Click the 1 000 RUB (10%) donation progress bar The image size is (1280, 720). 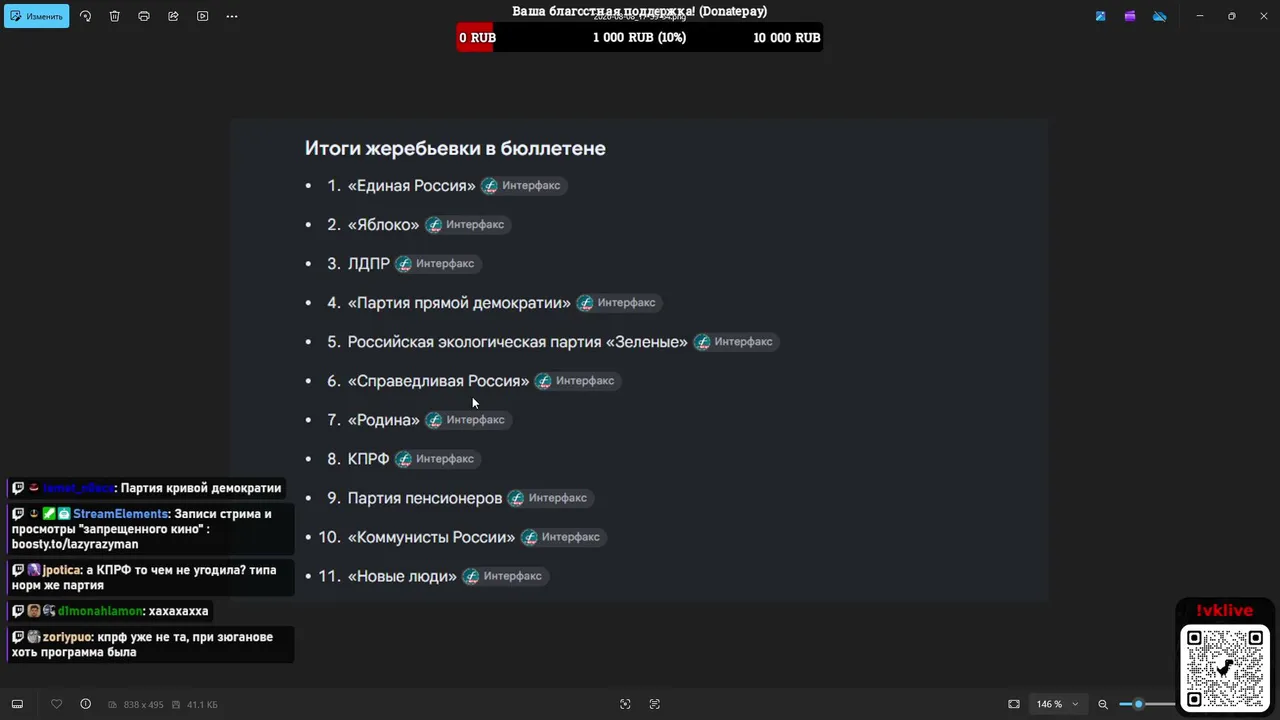point(639,38)
